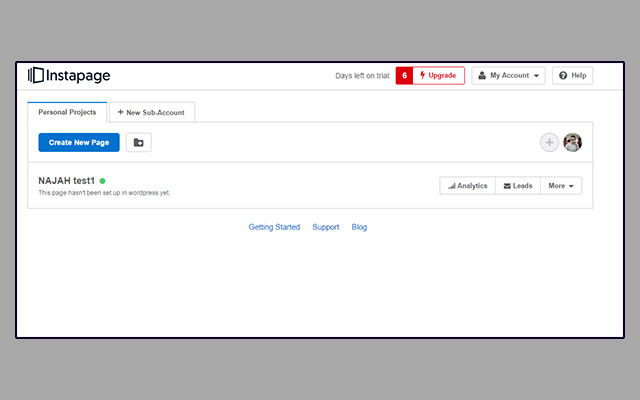Select the Personal Projects tab
The width and height of the screenshot is (640, 400).
coord(67,112)
